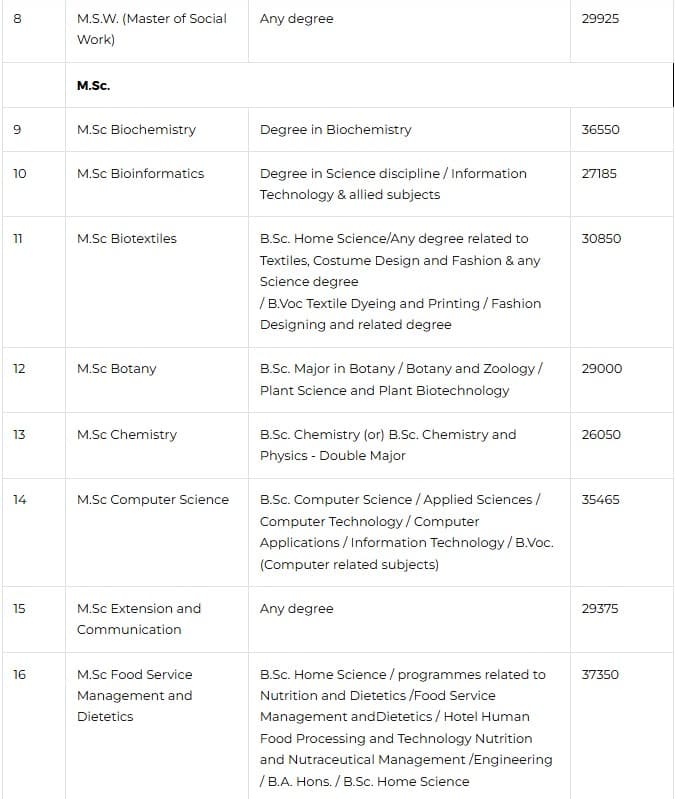Select the M.Sc Computer Science course cell
Image resolution: width=675 pixels, height=799 pixels.
(x=153, y=500)
